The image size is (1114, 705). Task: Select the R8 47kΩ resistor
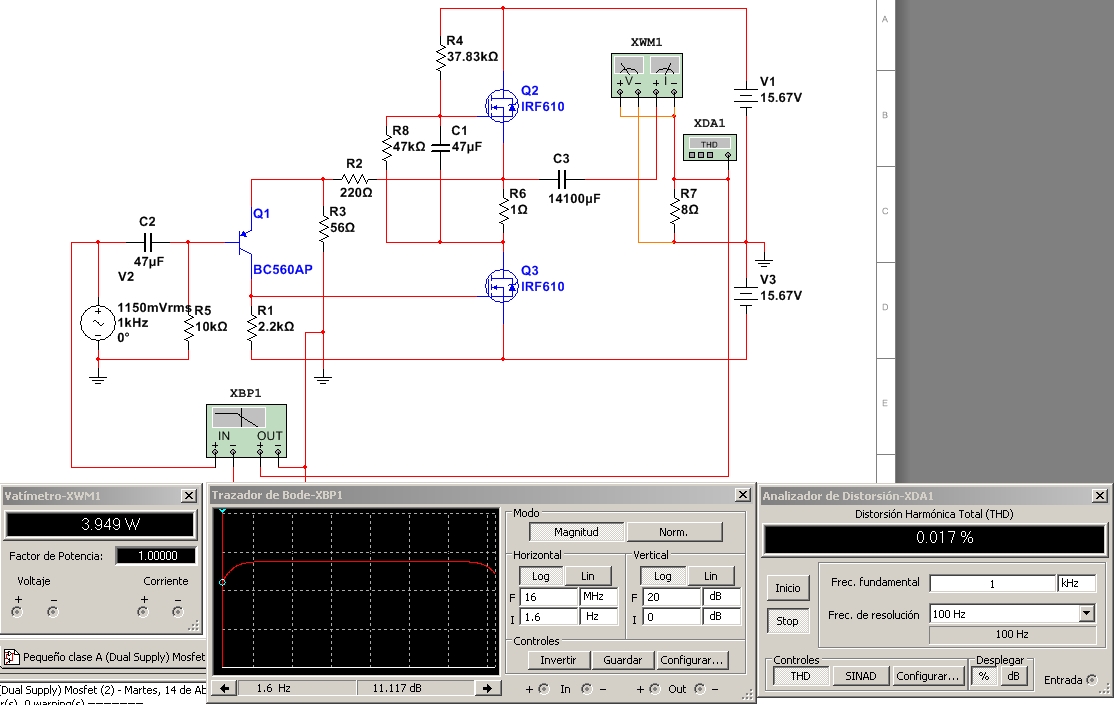386,149
